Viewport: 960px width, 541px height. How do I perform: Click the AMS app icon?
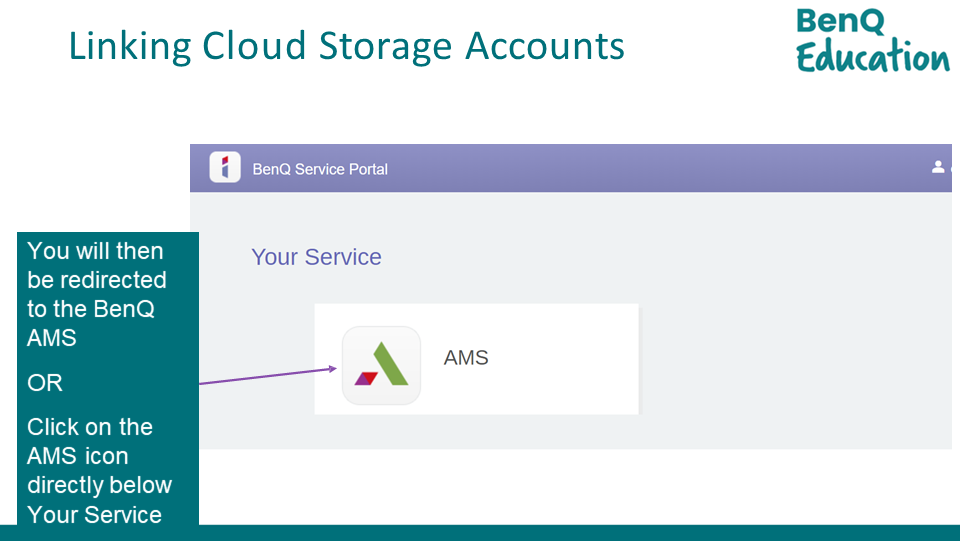coord(381,366)
